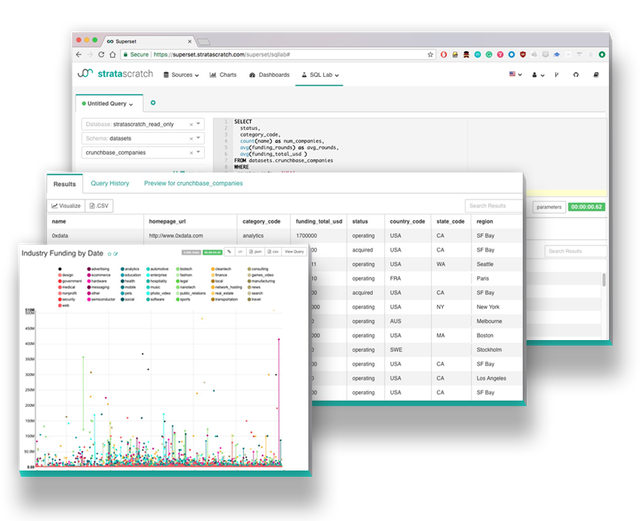Go to Charts in the navbar
The image size is (640, 521).
click(223, 75)
